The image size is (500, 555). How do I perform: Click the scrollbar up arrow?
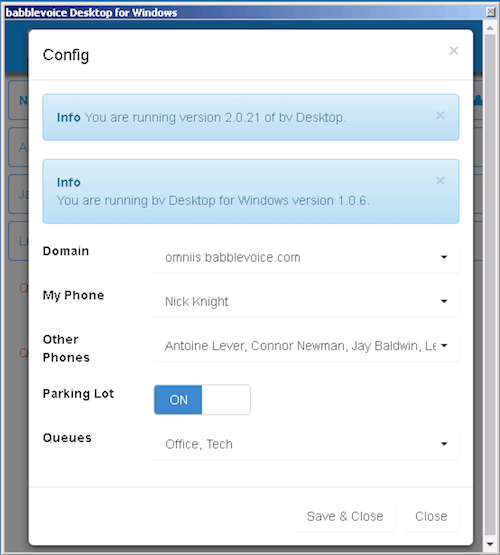(490, 28)
